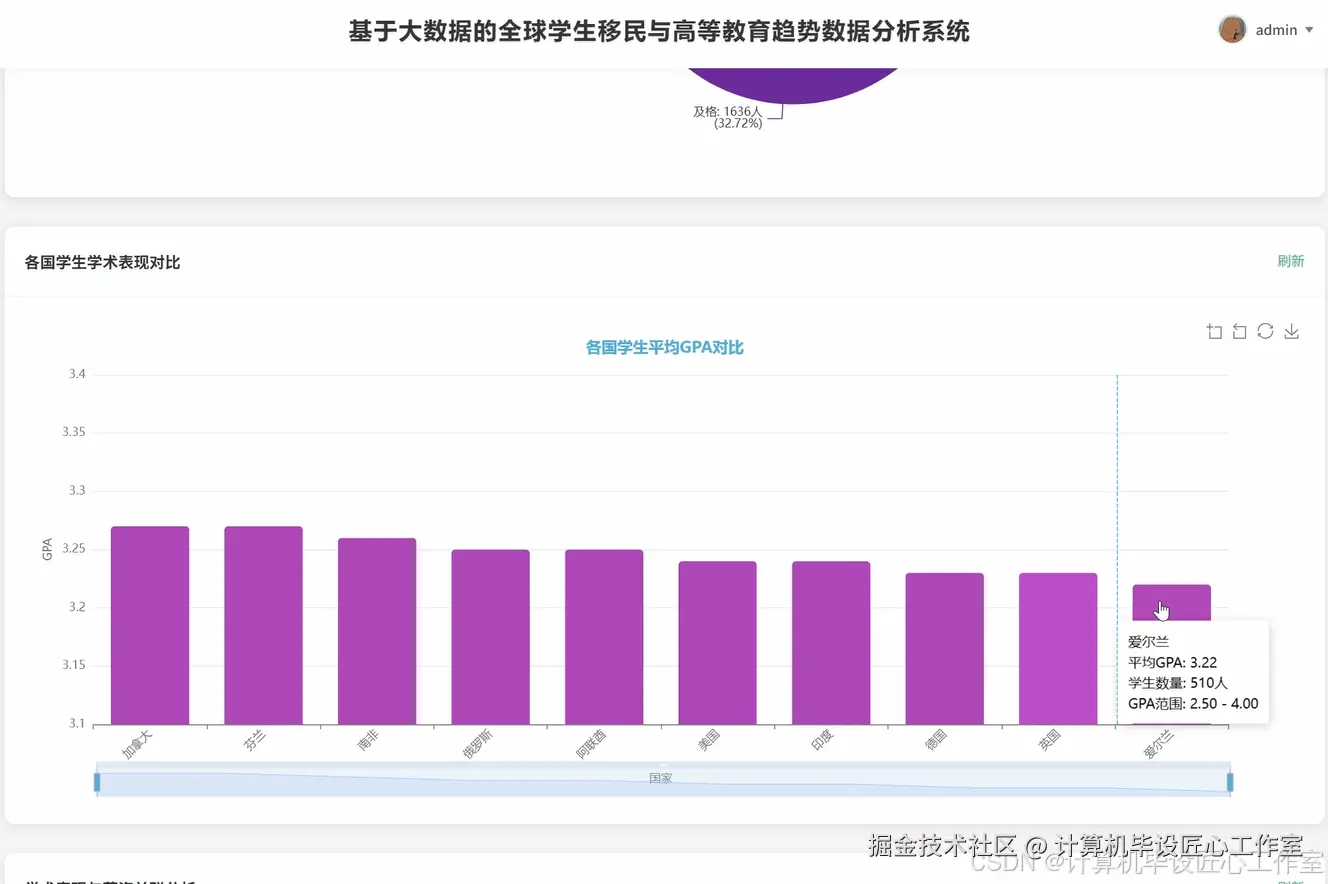
Task: Click the 及格: 1636人 pie label
Action: [x=728, y=117]
